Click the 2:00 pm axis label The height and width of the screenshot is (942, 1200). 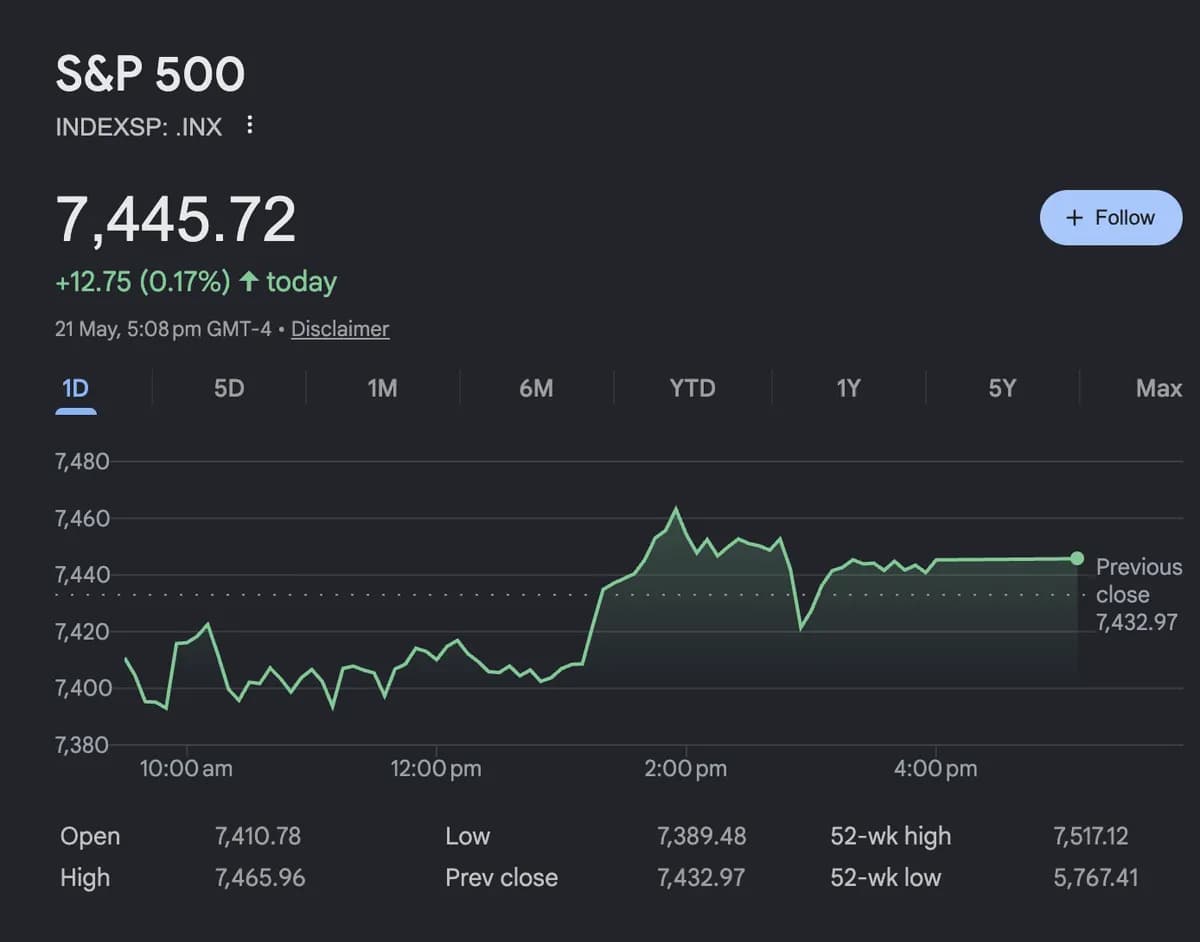(x=686, y=769)
